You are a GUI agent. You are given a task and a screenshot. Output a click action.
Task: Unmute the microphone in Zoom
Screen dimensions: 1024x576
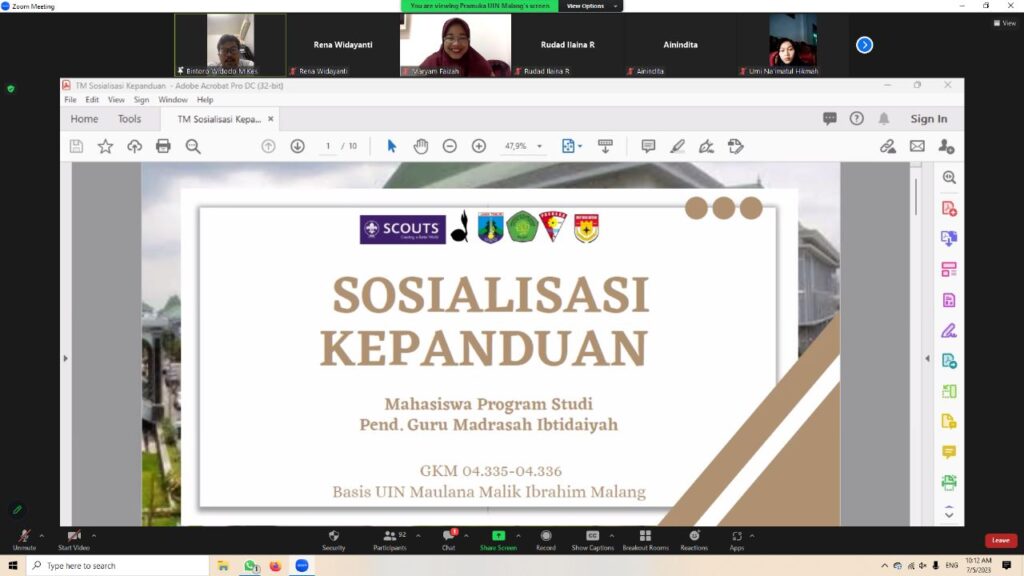click(24, 538)
